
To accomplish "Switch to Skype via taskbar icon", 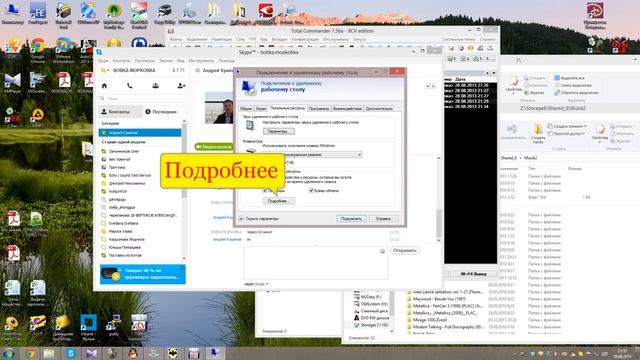I will (x=71, y=353).
